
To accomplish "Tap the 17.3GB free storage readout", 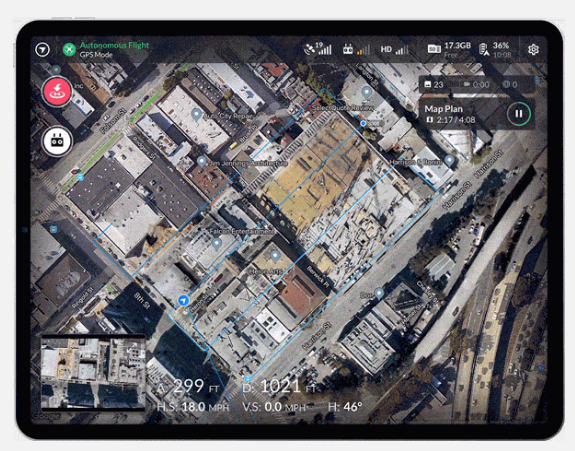I will point(457,45).
